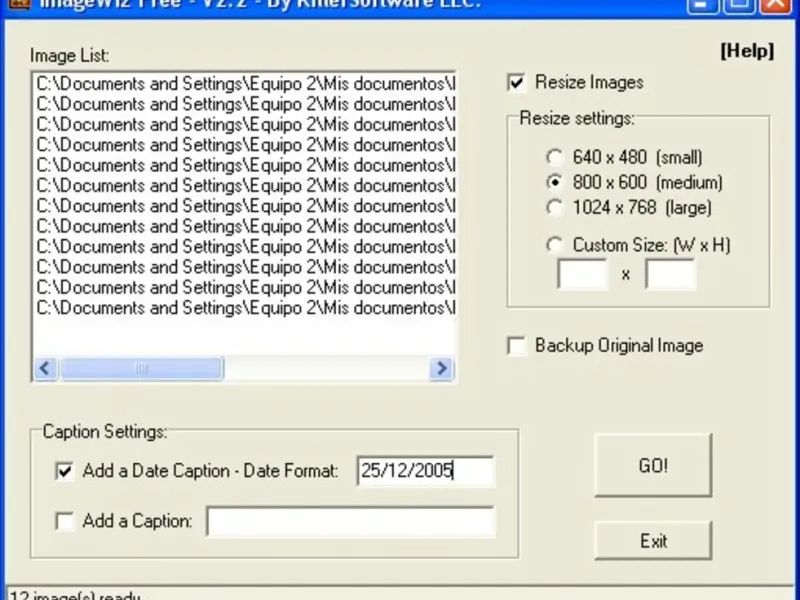Select the 640 x 480 (small) option
This screenshot has width=800, height=600.
(555, 157)
